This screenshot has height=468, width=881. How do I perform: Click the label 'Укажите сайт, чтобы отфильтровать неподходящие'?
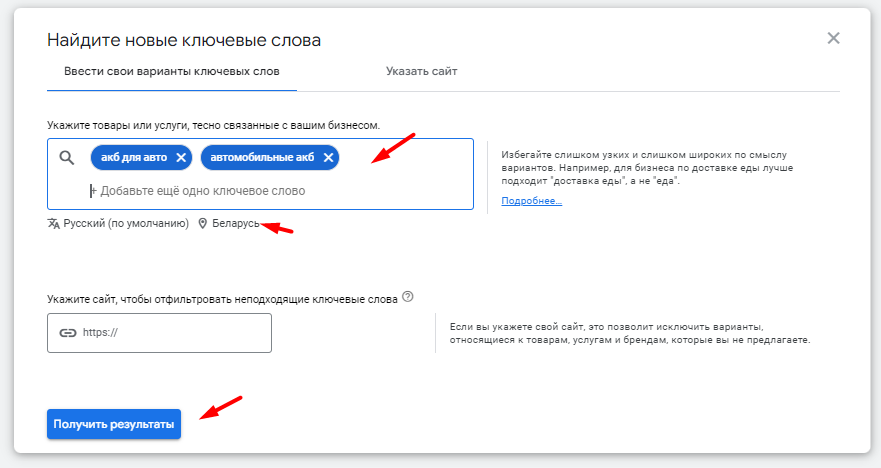click(222, 299)
